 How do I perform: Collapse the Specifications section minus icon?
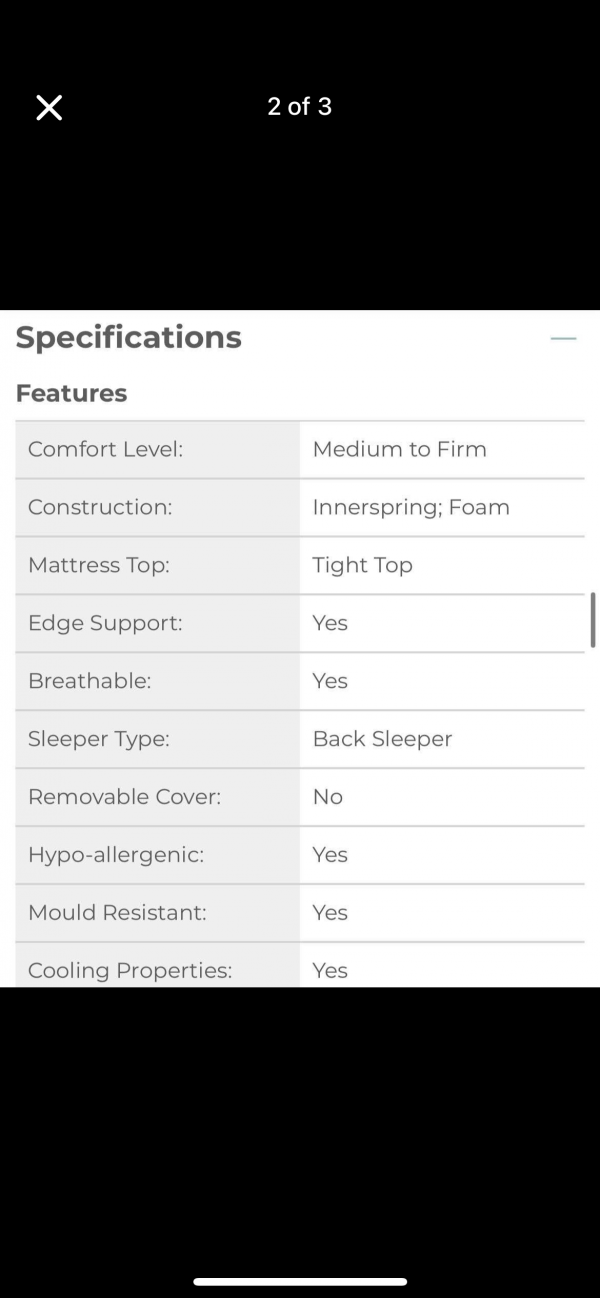click(x=564, y=339)
